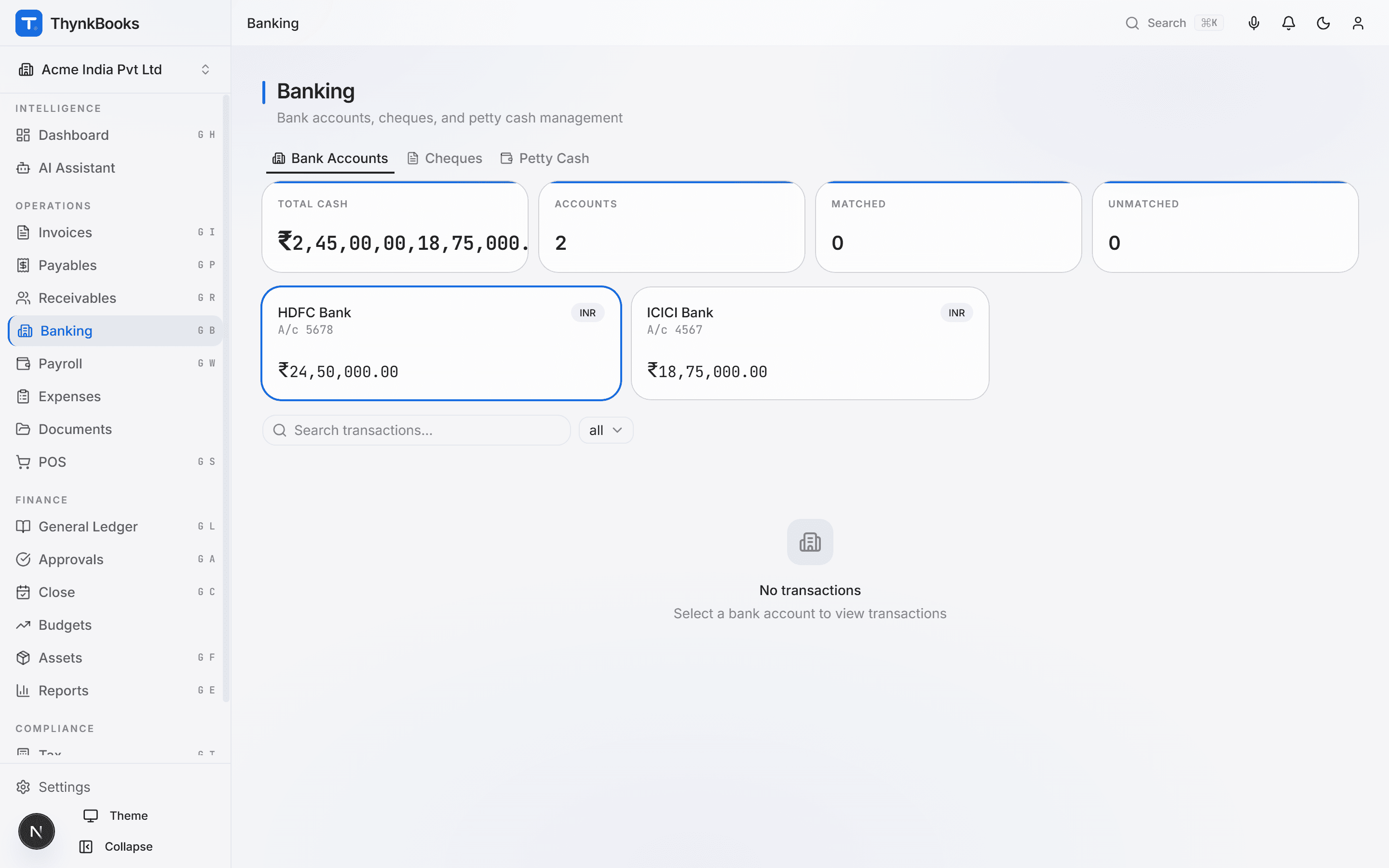This screenshot has height=868, width=1389.
Task: Switch to the Bank Accounts tab
Action: [x=330, y=159]
